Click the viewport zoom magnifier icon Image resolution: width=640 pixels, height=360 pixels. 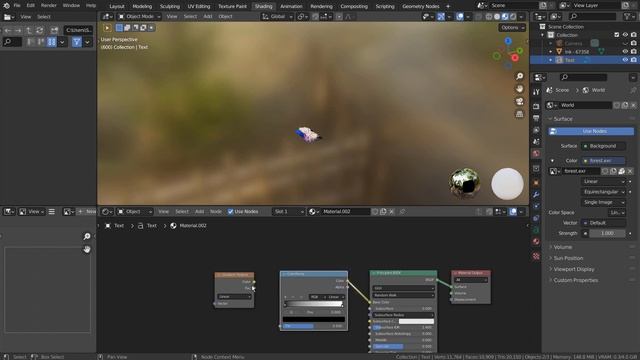(x=519, y=76)
